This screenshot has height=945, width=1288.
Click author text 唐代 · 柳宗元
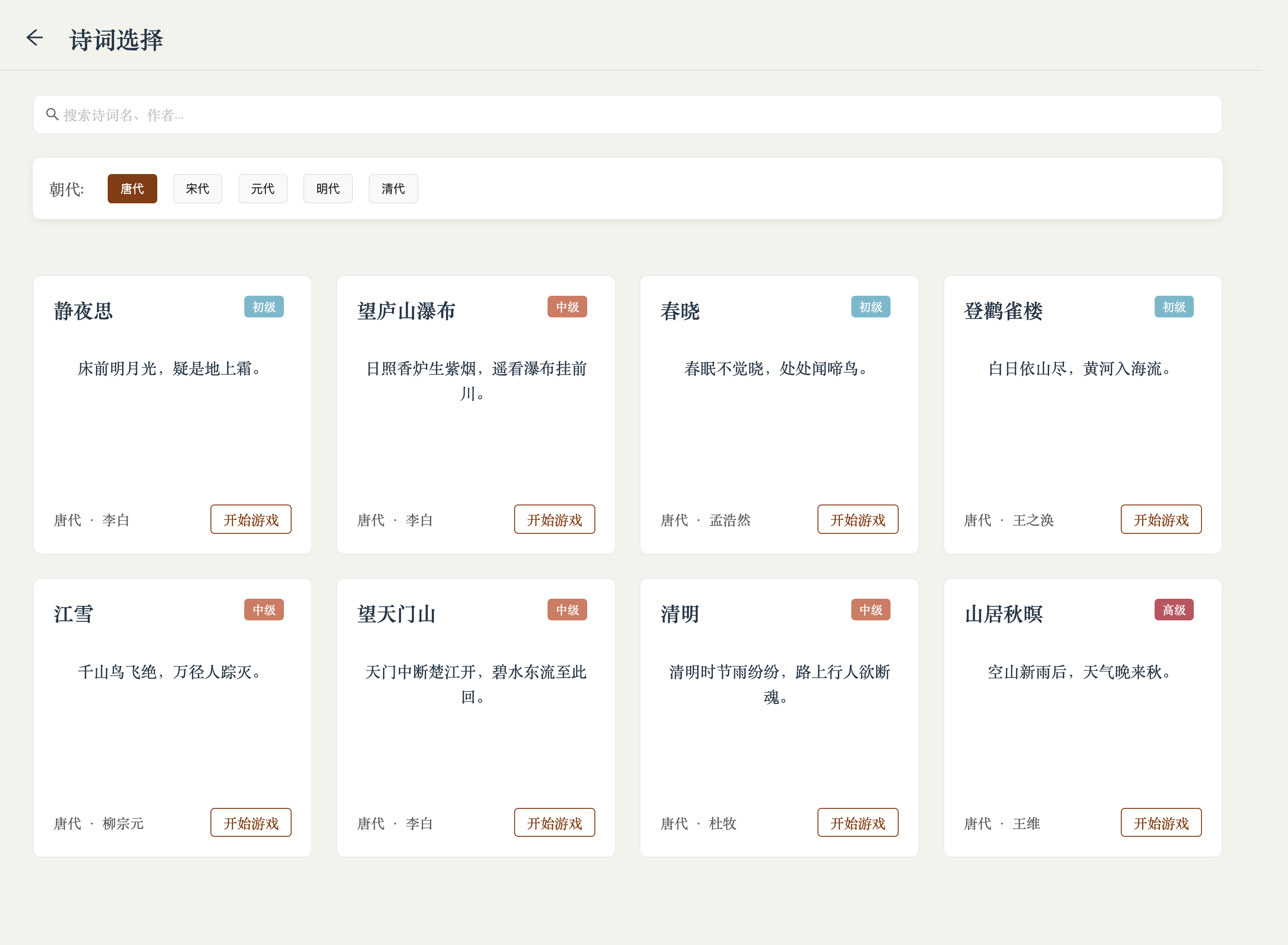point(98,823)
